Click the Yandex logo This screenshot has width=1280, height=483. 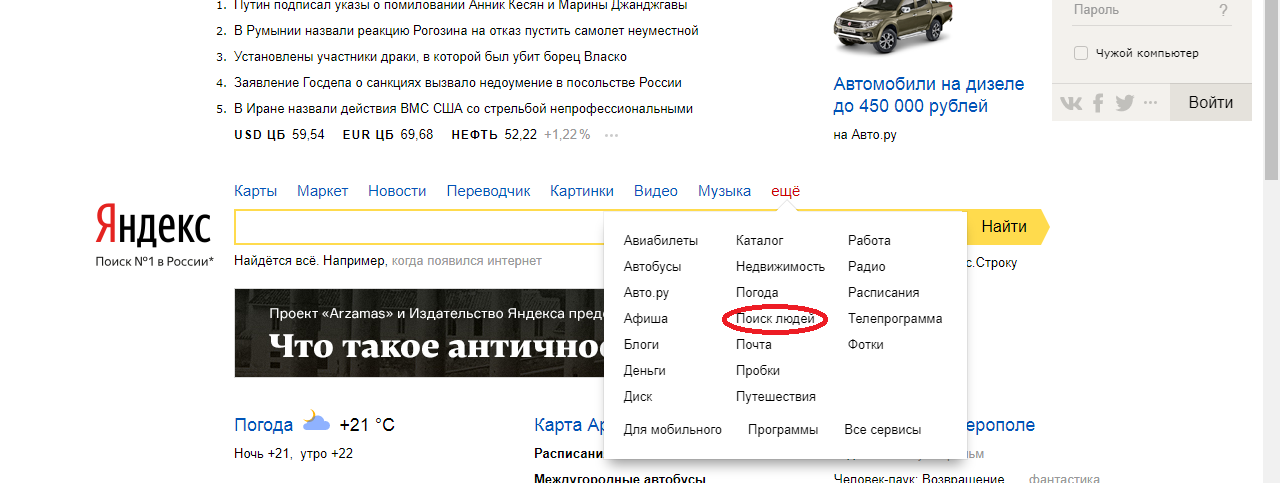coord(153,227)
